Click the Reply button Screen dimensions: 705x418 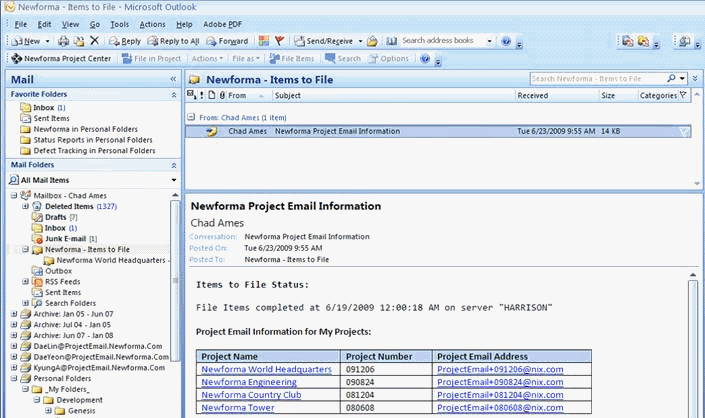pos(125,41)
